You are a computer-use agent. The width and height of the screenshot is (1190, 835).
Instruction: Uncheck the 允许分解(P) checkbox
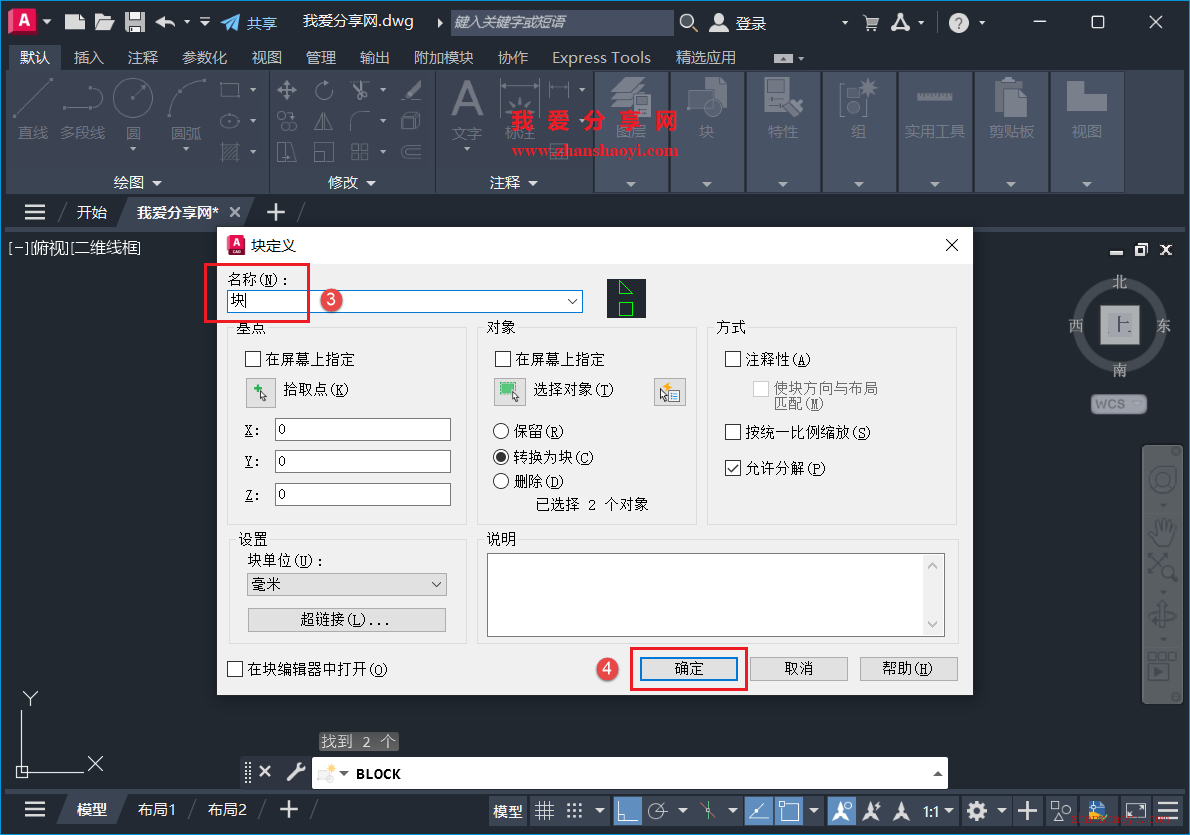tap(733, 468)
